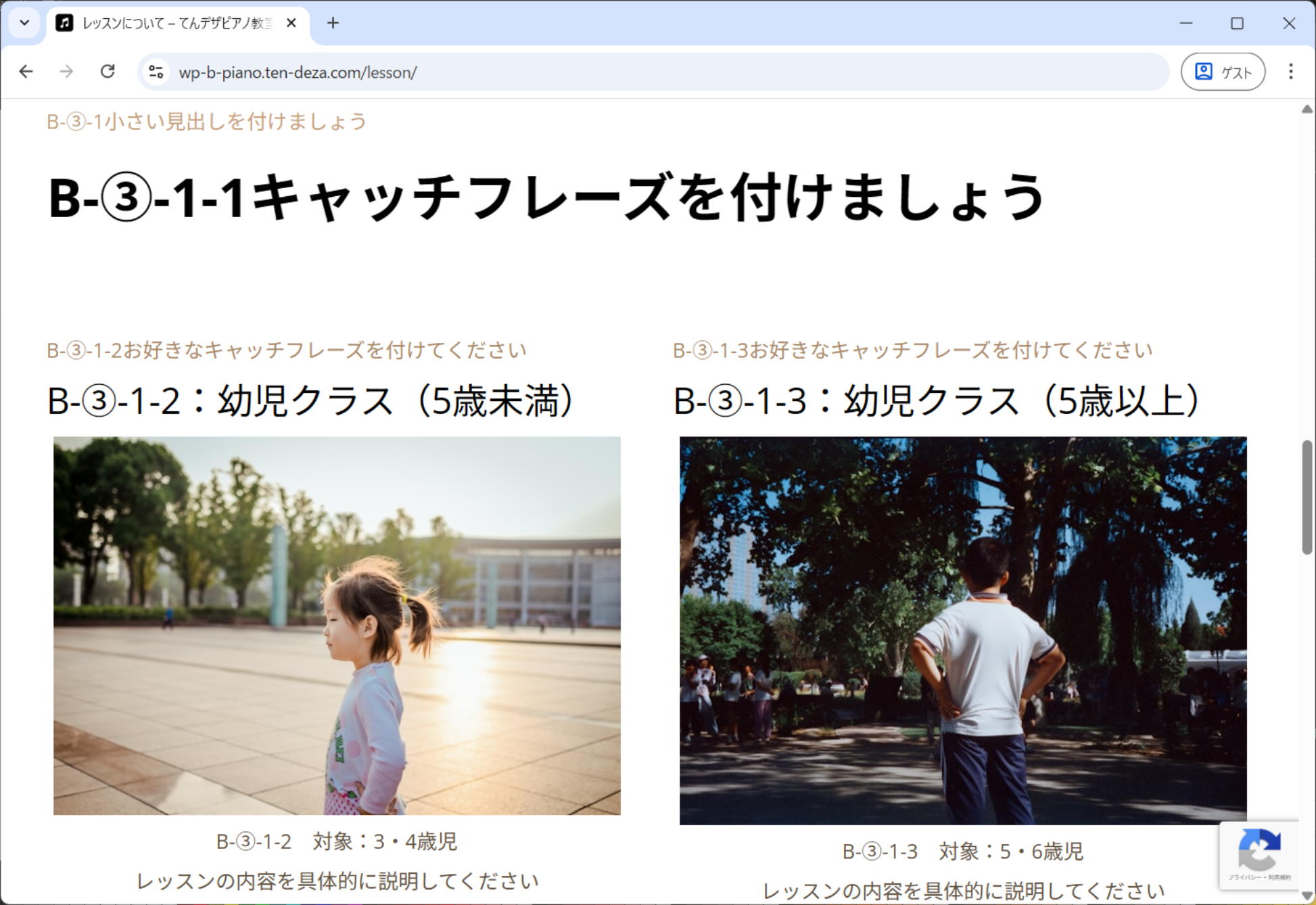Open Chrome three-dot menu
This screenshot has width=1316, height=905.
tap(1290, 72)
